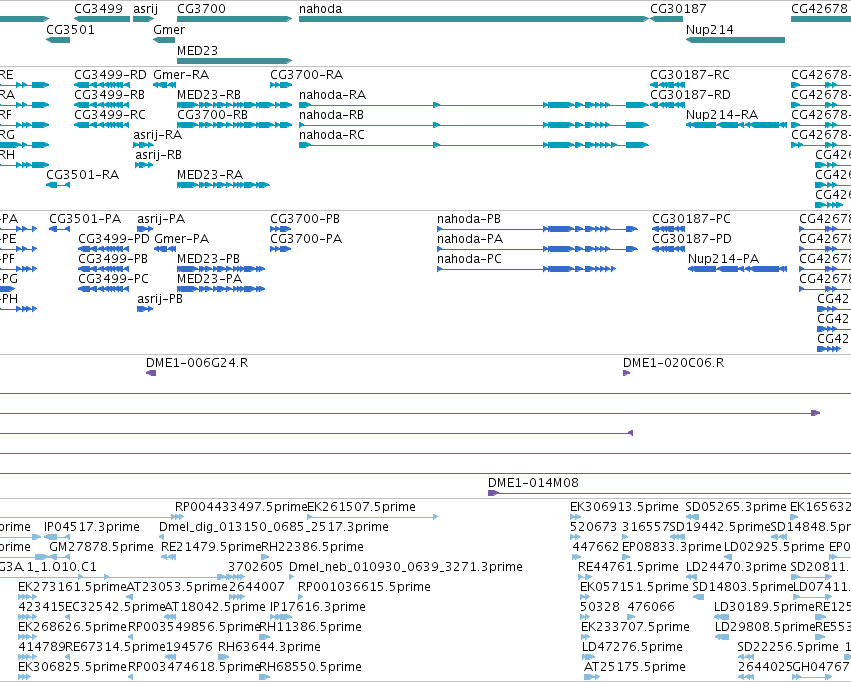The image size is (851, 682).
Task: Select the EK306913.5prime EST label
Action: 624,507
